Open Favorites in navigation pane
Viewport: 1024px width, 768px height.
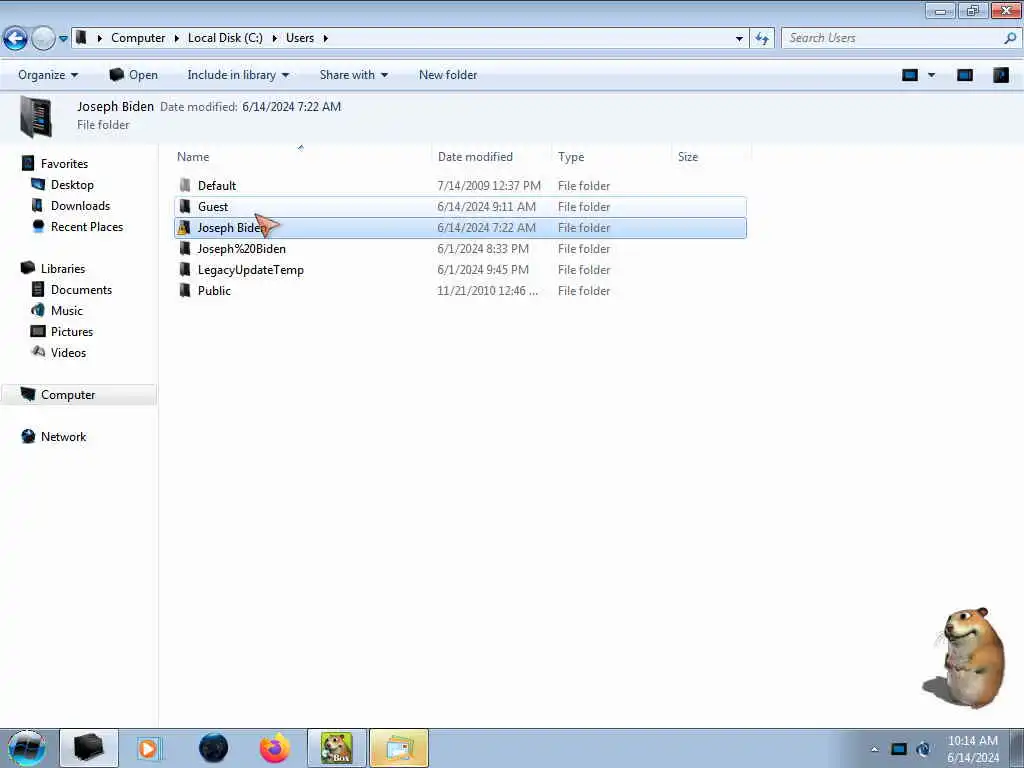(64, 164)
